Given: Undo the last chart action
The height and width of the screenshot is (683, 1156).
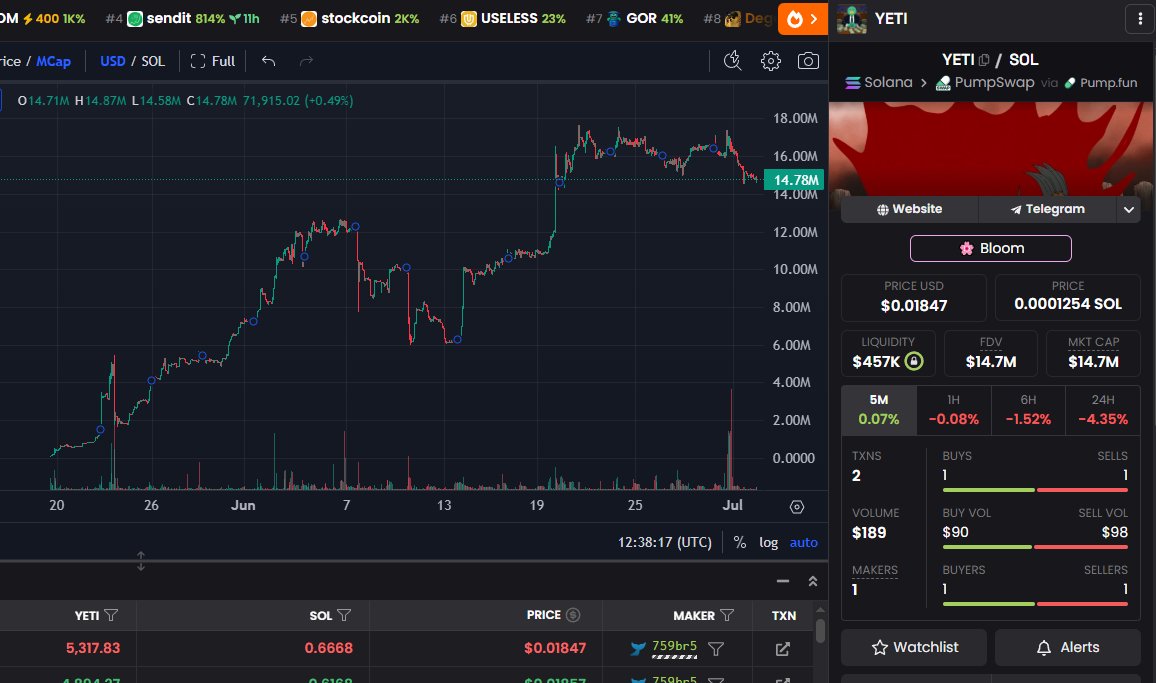Looking at the screenshot, I should tap(268, 61).
